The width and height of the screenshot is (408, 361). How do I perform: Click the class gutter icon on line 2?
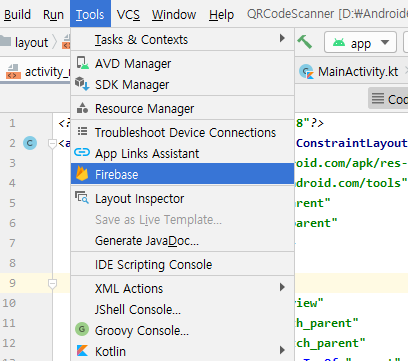[x=30, y=143]
